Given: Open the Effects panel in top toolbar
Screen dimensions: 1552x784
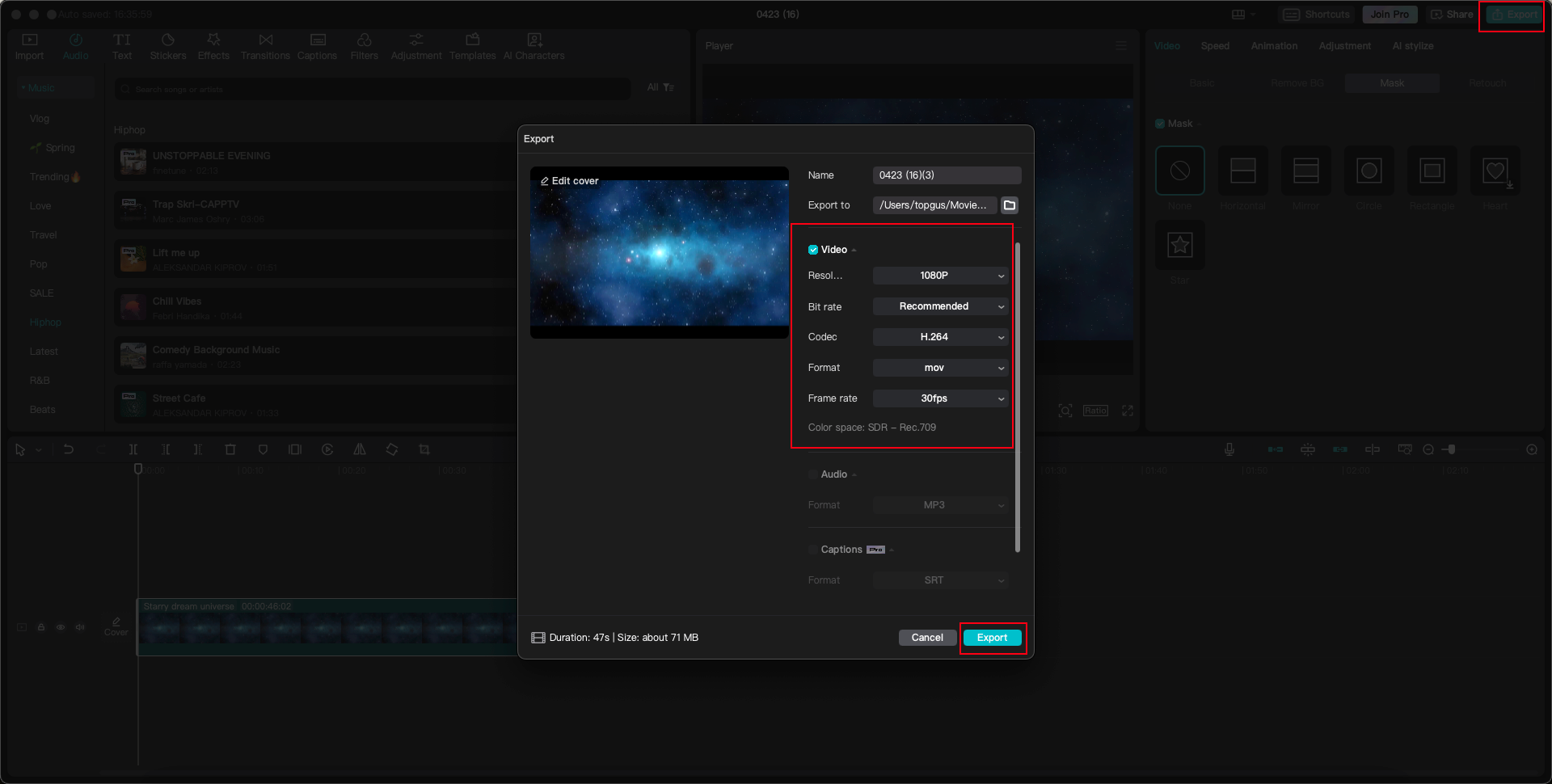Looking at the screenshot, I should (213, 47).
